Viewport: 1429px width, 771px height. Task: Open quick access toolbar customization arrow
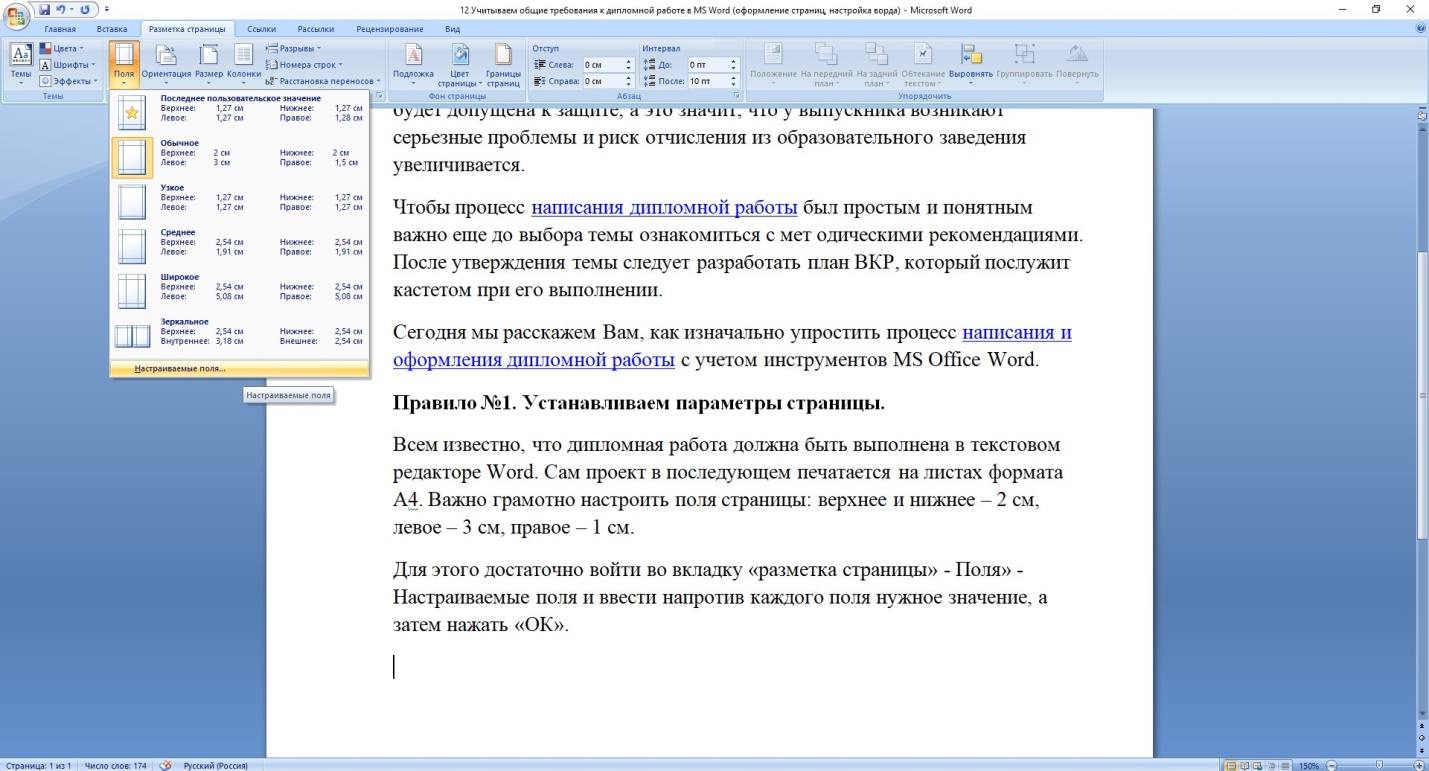click(x=106, y=10)
